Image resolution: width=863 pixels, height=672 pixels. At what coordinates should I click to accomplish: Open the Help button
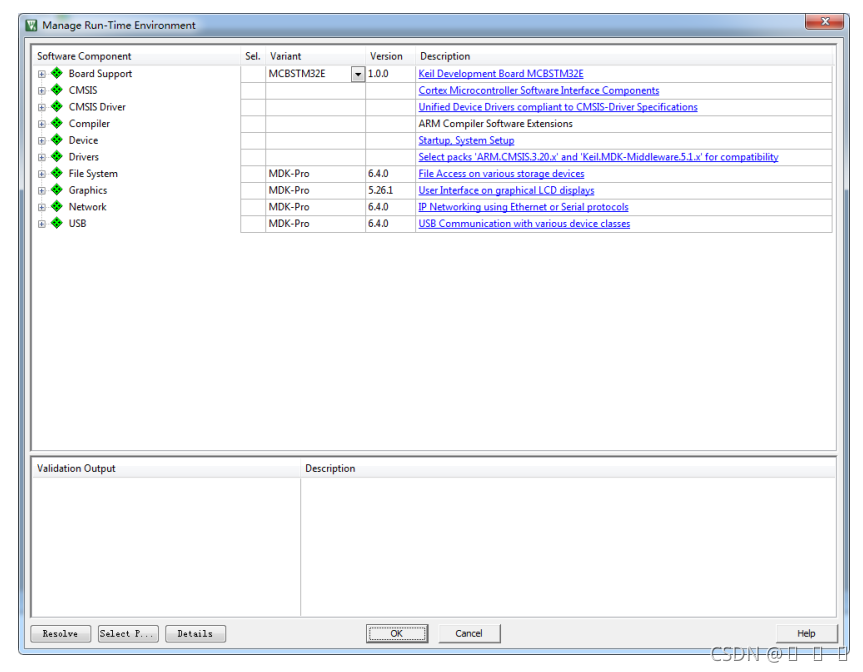coord(806,633)
